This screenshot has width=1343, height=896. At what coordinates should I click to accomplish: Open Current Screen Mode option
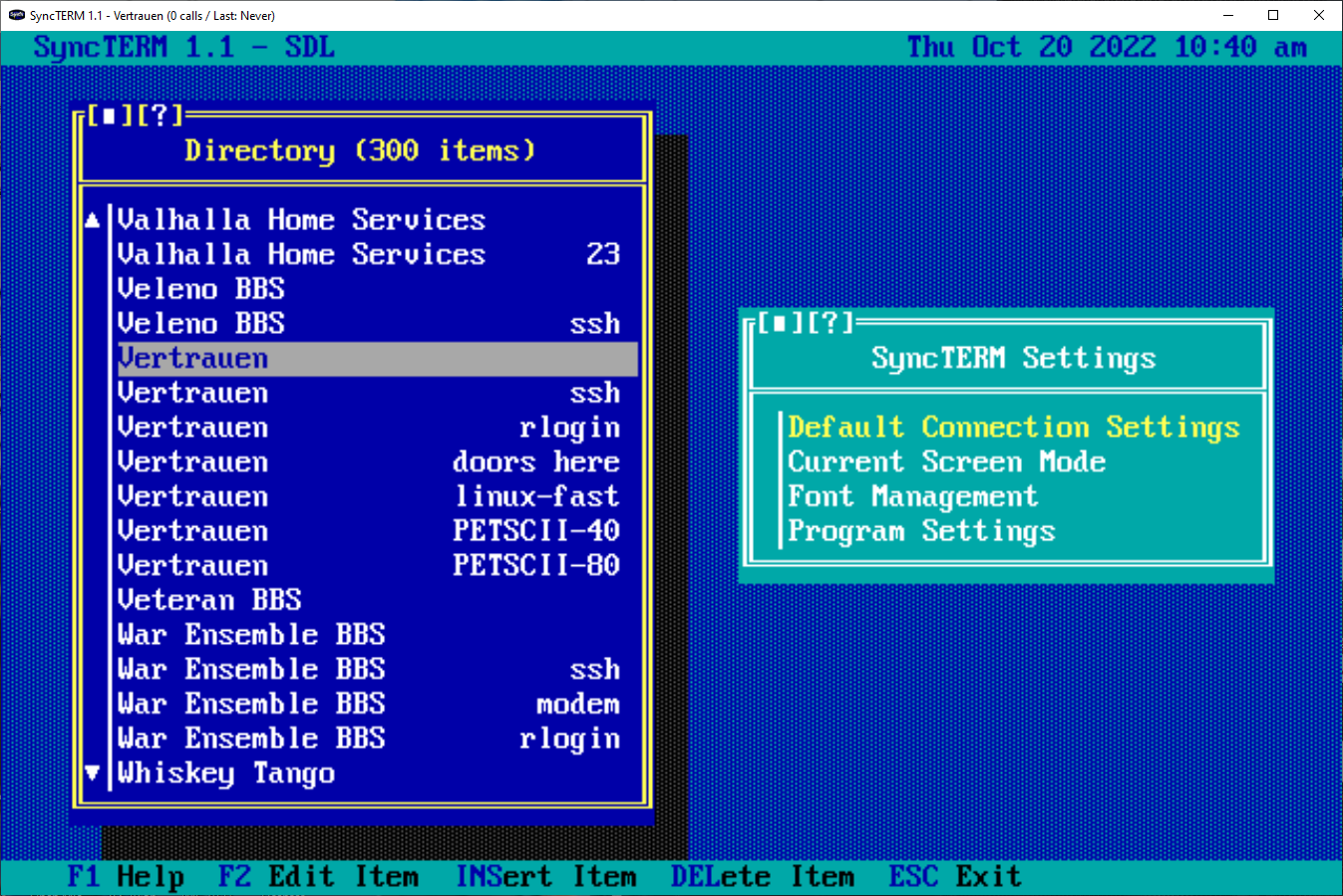(945, 462)
